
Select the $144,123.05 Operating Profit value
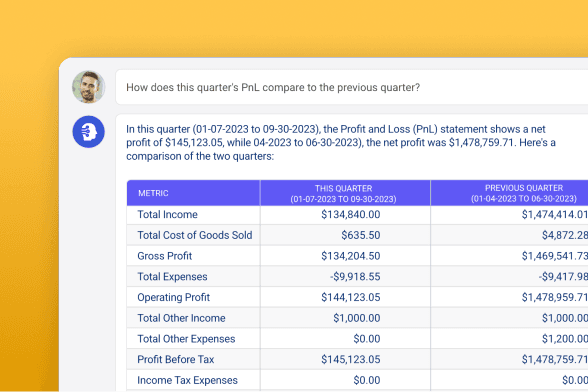pyautogui.click(x=351, y=297)
